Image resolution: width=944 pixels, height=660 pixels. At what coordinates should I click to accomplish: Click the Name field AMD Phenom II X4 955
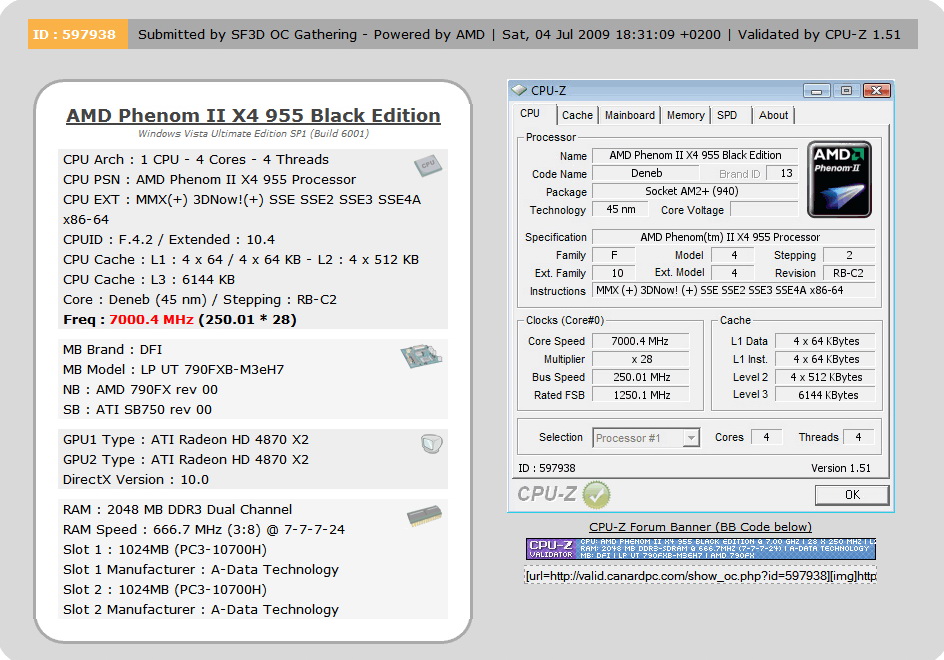point(695,155)
